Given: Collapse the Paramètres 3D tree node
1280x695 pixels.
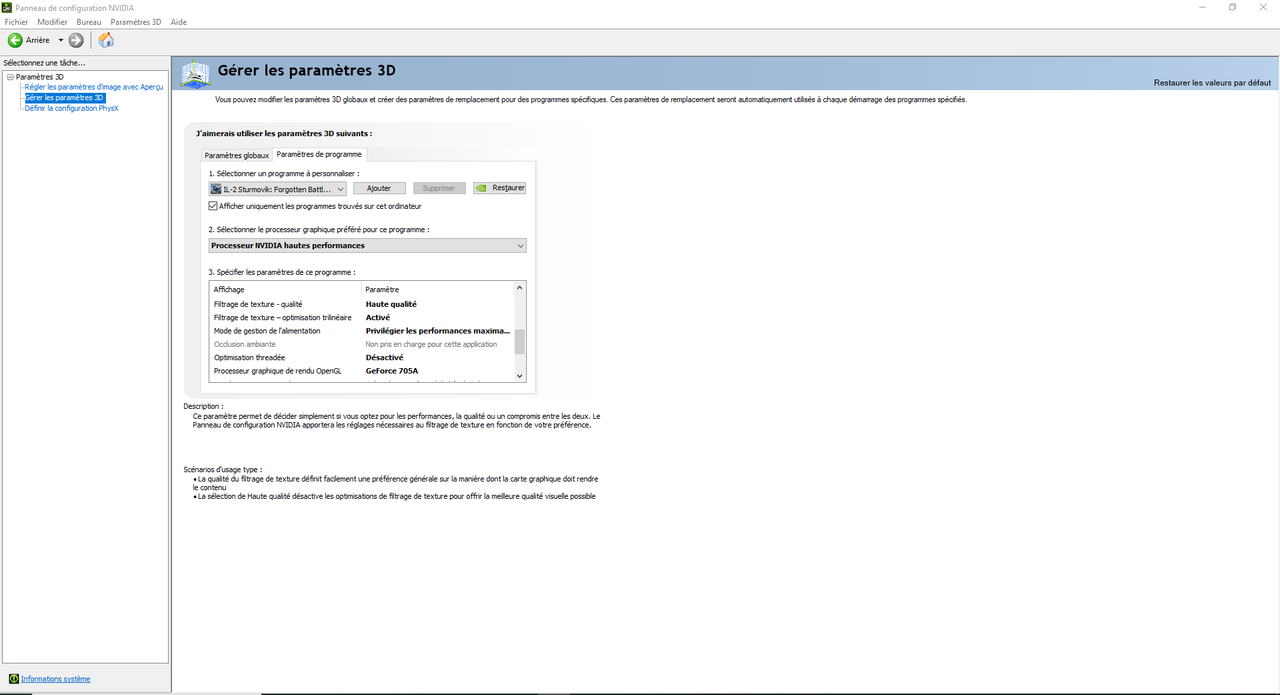Looking at the screenshot, I should [x=10, y=77].
